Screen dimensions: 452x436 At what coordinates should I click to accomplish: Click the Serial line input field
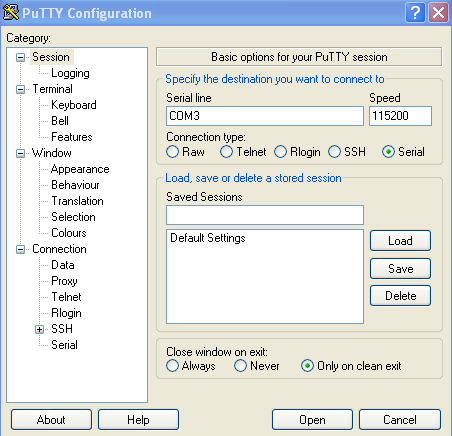point(265,116)
